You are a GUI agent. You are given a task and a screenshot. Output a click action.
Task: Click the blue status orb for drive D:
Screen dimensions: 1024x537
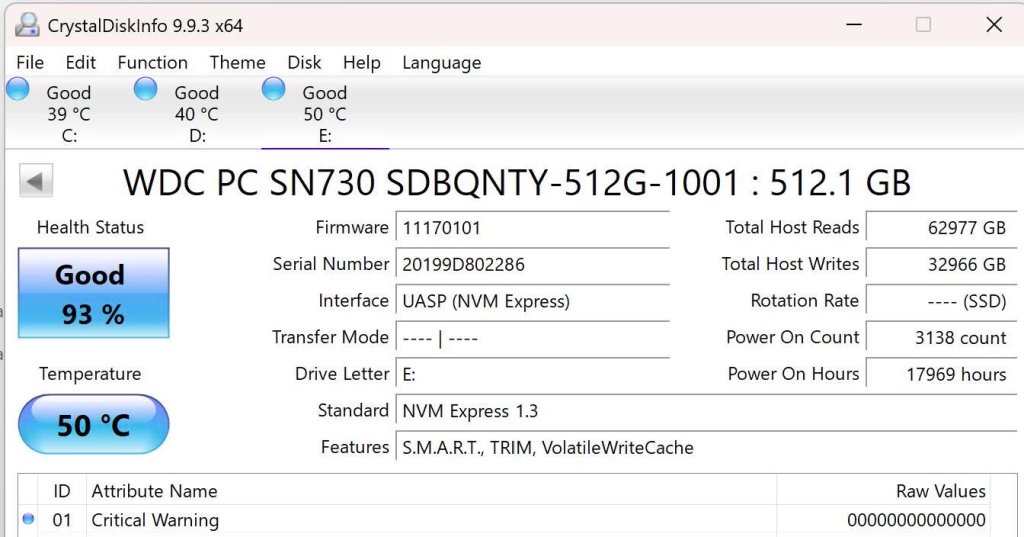point(146,89)
